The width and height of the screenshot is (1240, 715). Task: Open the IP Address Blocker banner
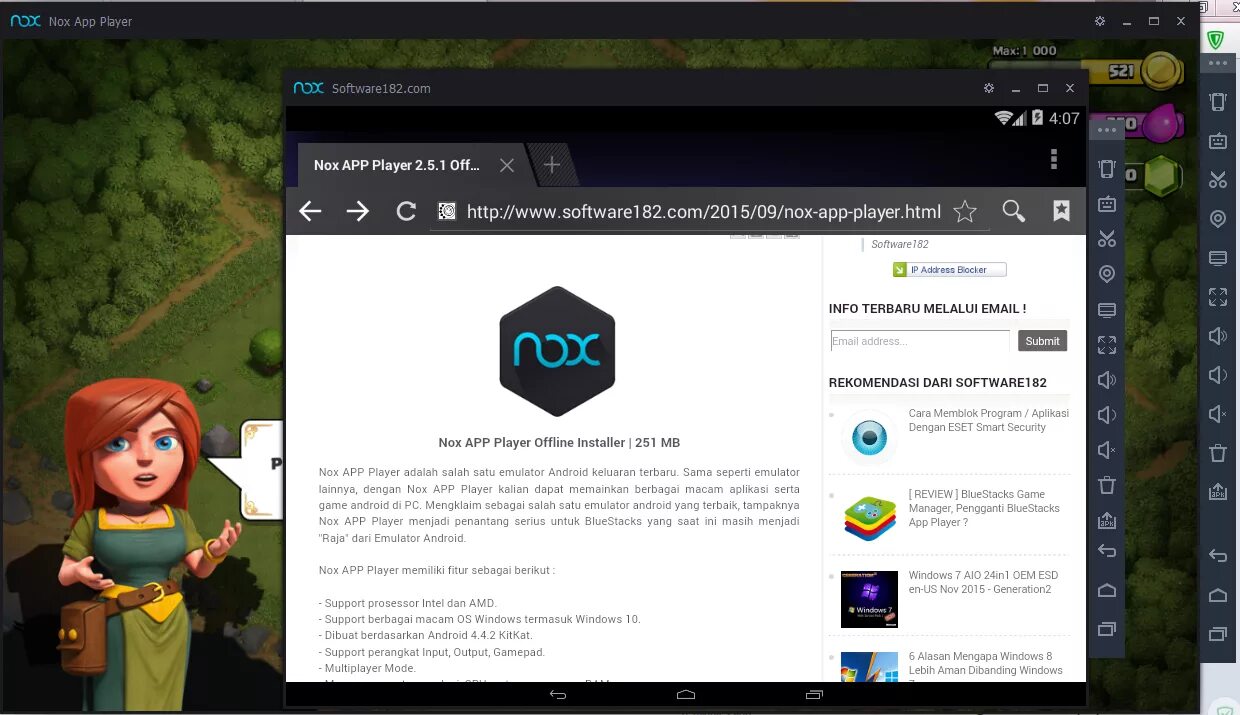point(950,270)
